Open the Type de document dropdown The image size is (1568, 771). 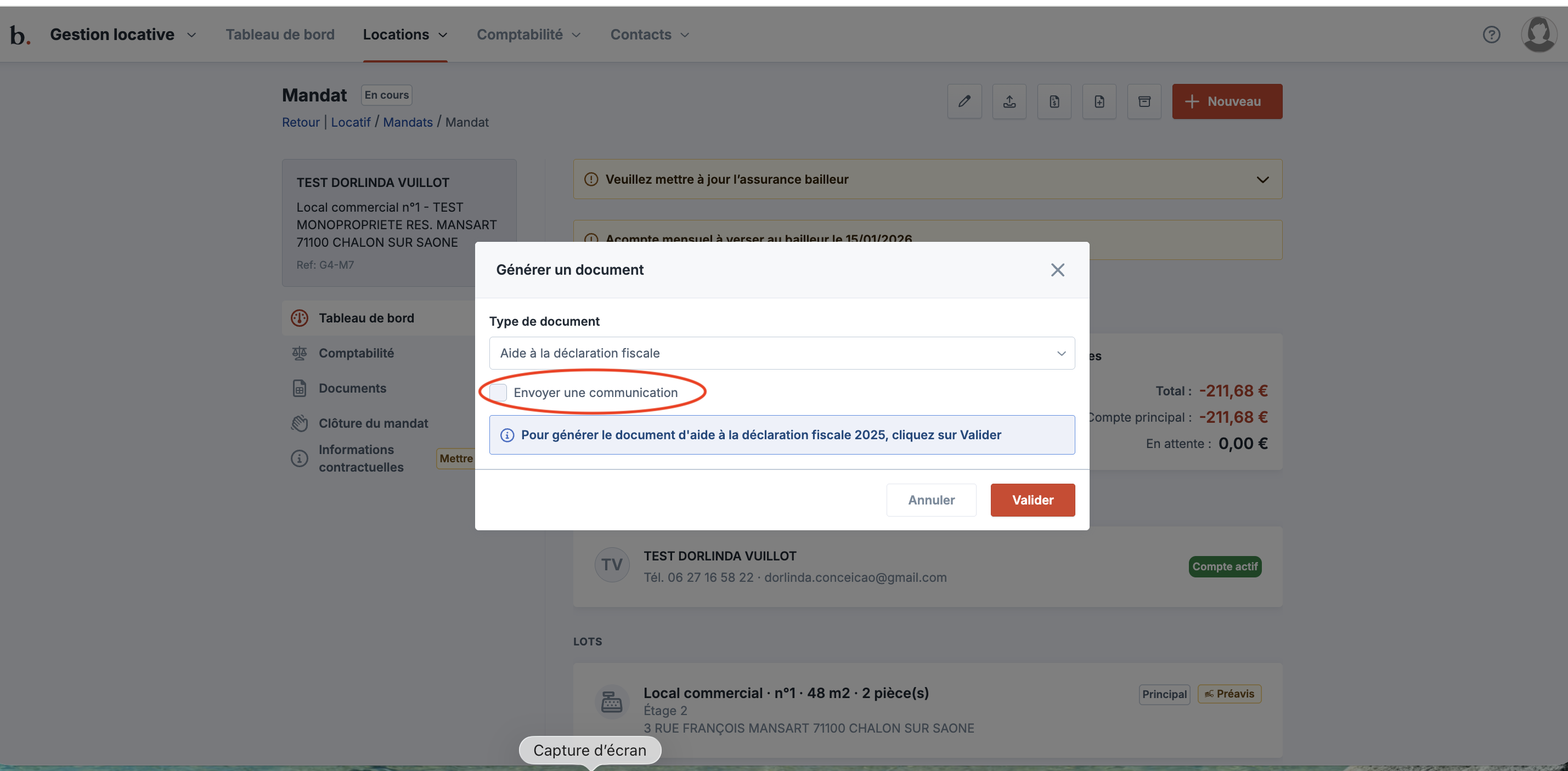(782, 353)
